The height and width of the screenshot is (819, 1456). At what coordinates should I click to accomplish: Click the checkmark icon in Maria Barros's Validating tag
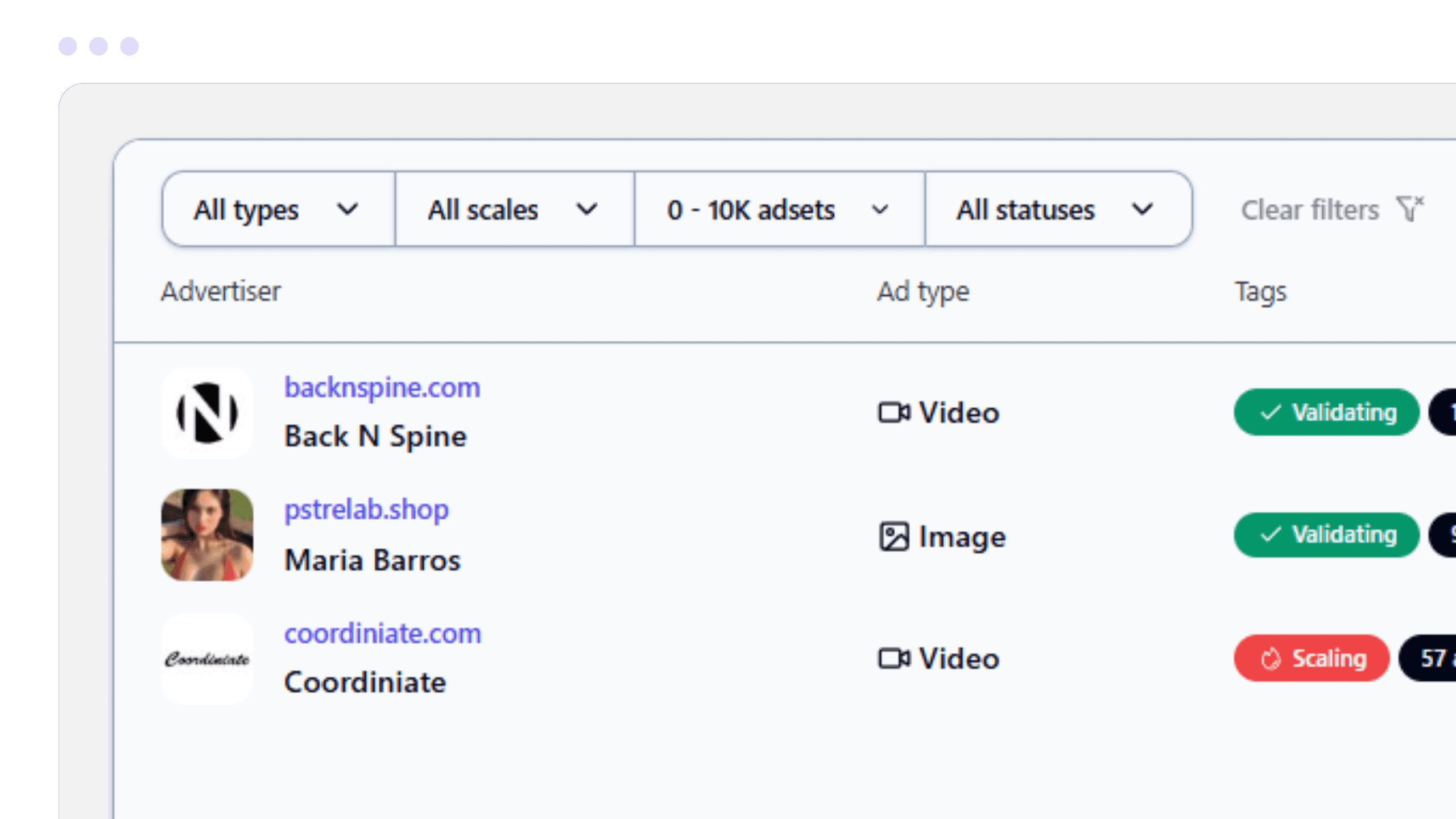[1271, 535]
